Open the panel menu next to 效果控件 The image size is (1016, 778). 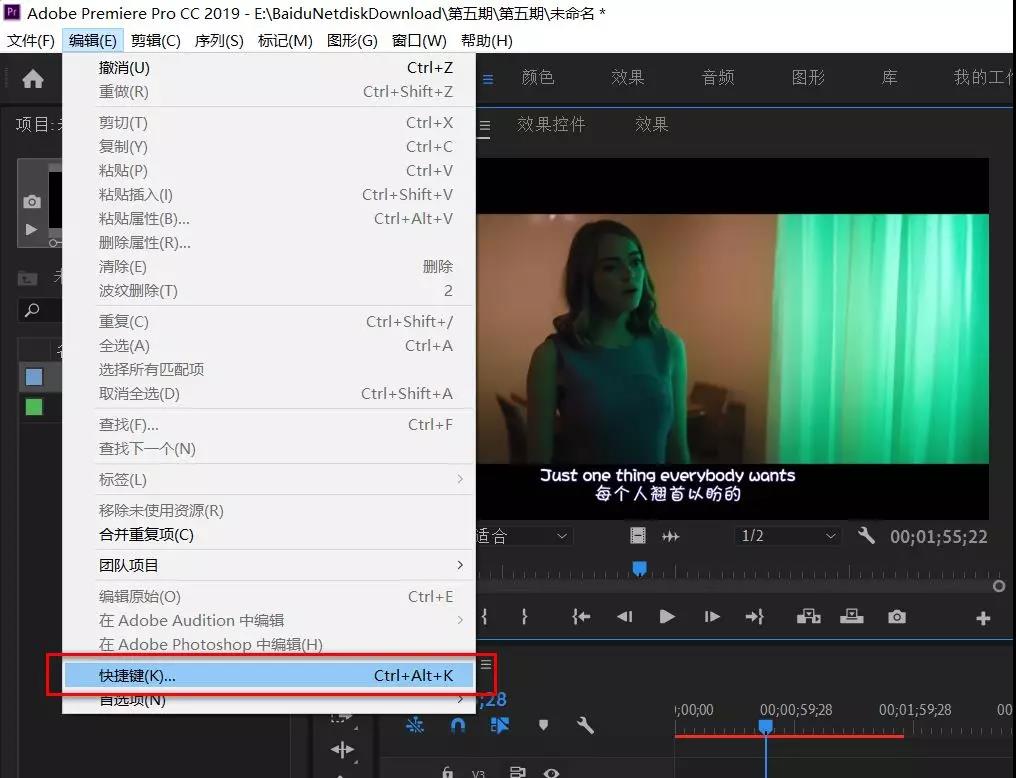[x=485, y=125]
